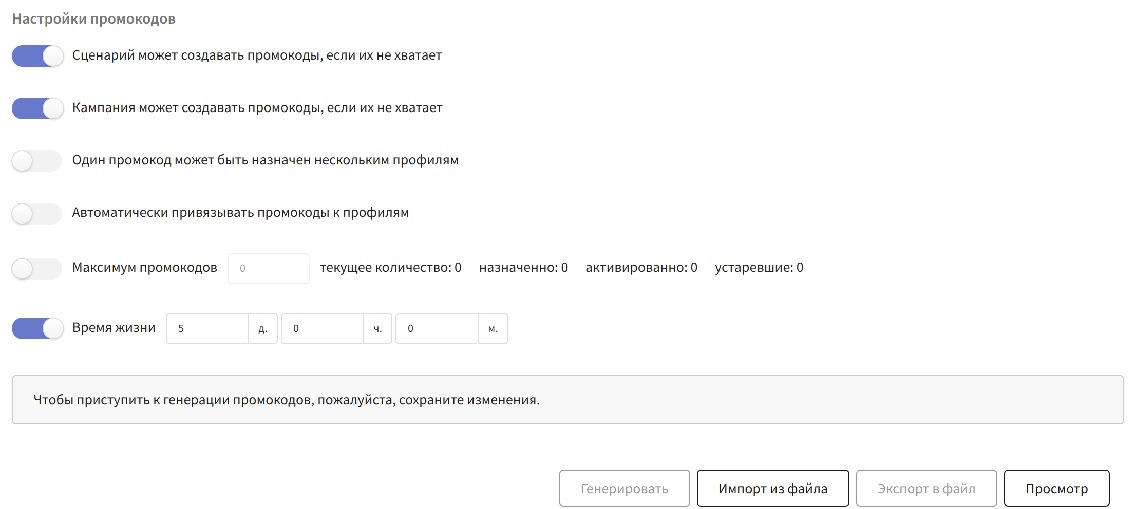1135x509 pixels.
Task: Click the Максимум промокодов number field
Action: [268, 268]
